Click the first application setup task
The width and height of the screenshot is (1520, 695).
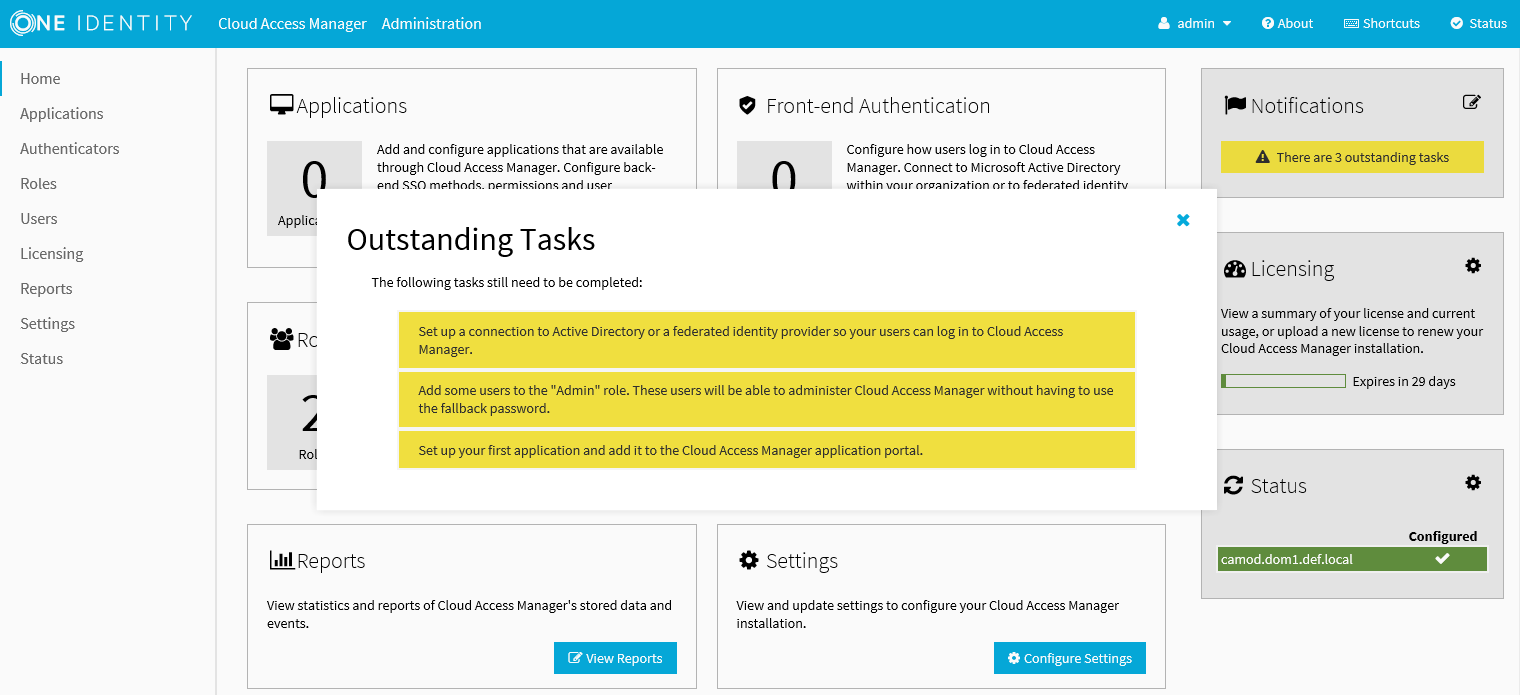767,450
